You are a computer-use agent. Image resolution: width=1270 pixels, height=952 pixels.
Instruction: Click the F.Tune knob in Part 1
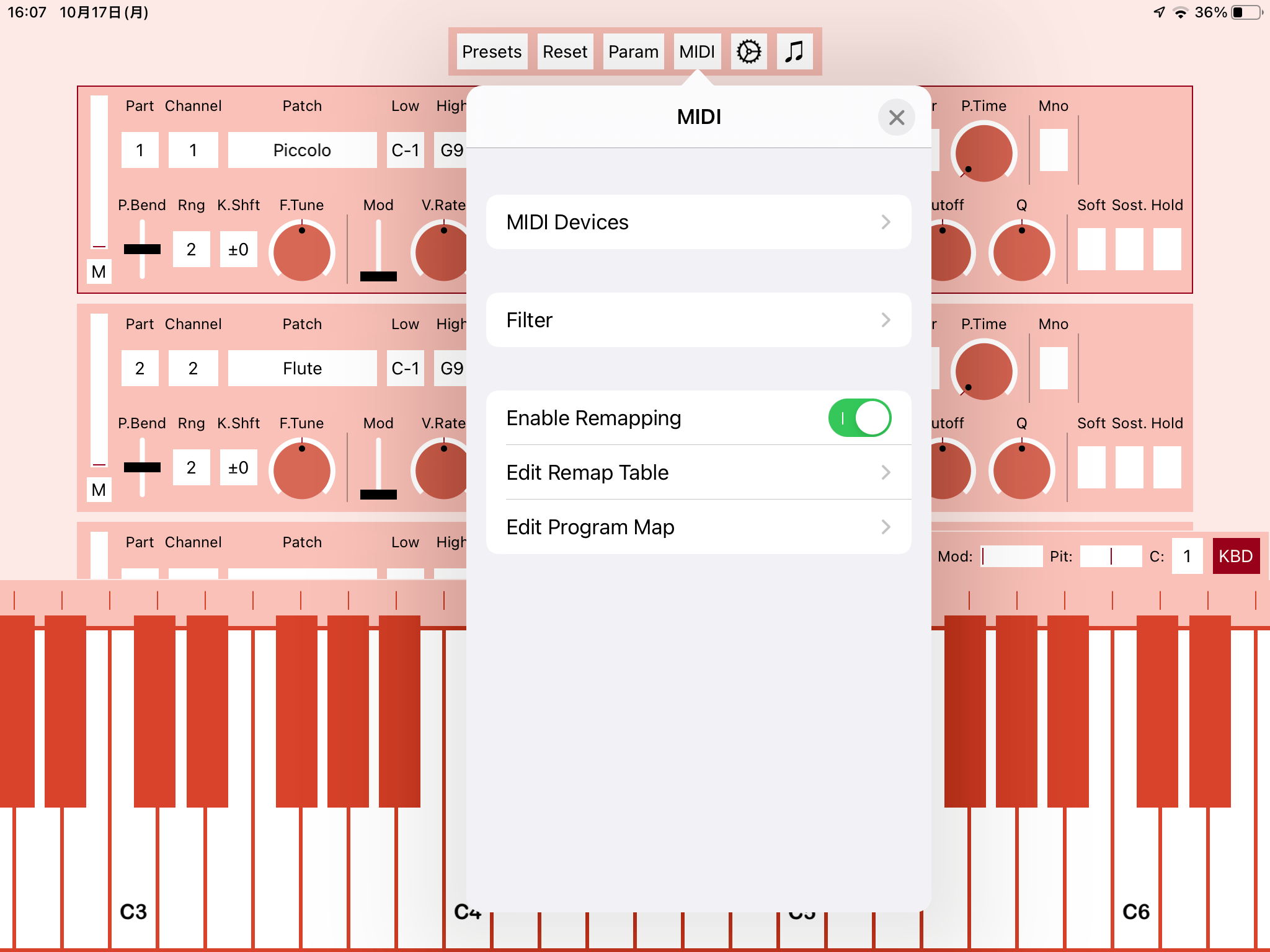point(302,252)
